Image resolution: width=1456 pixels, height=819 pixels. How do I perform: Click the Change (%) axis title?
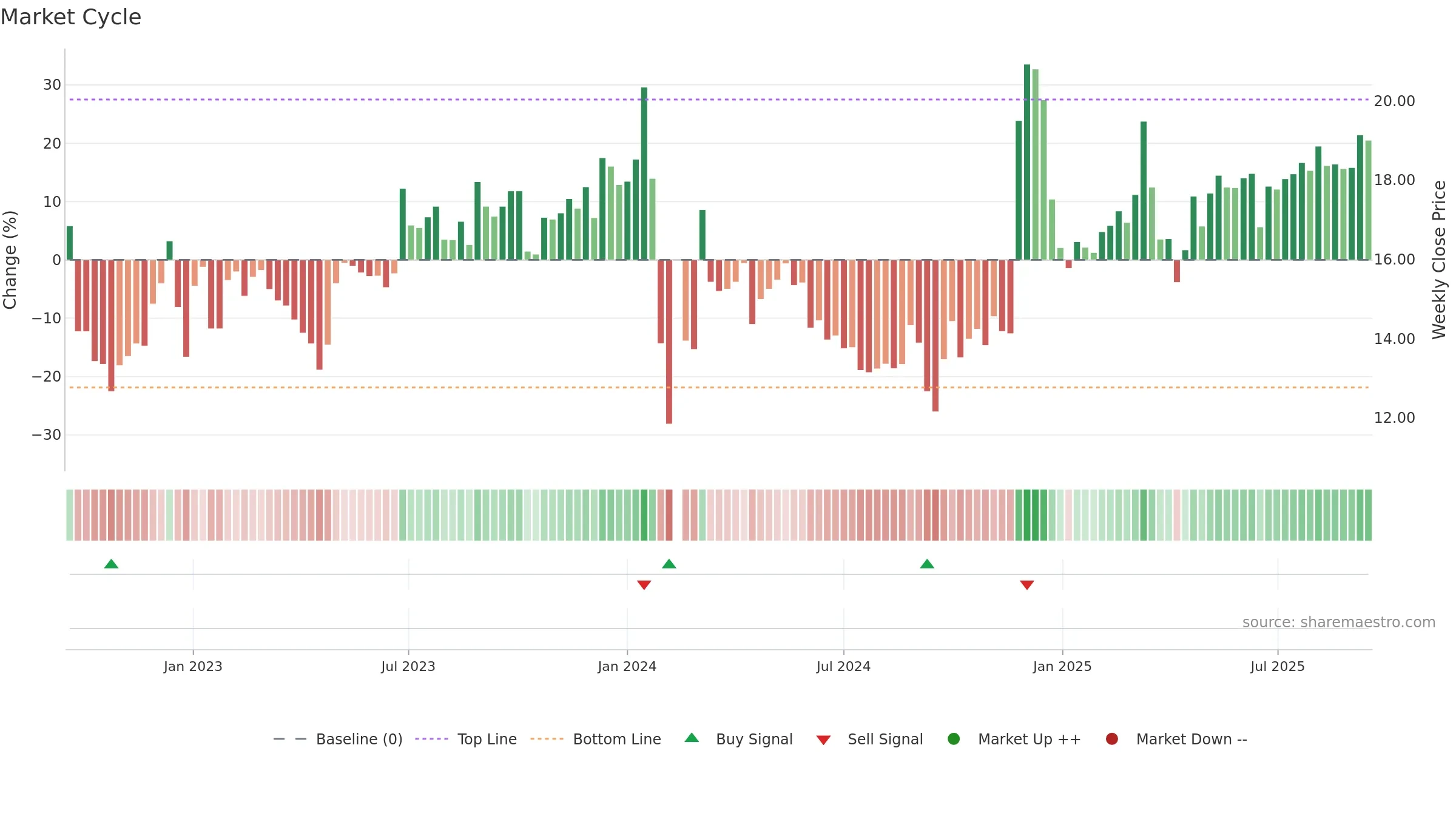(10, 260)
